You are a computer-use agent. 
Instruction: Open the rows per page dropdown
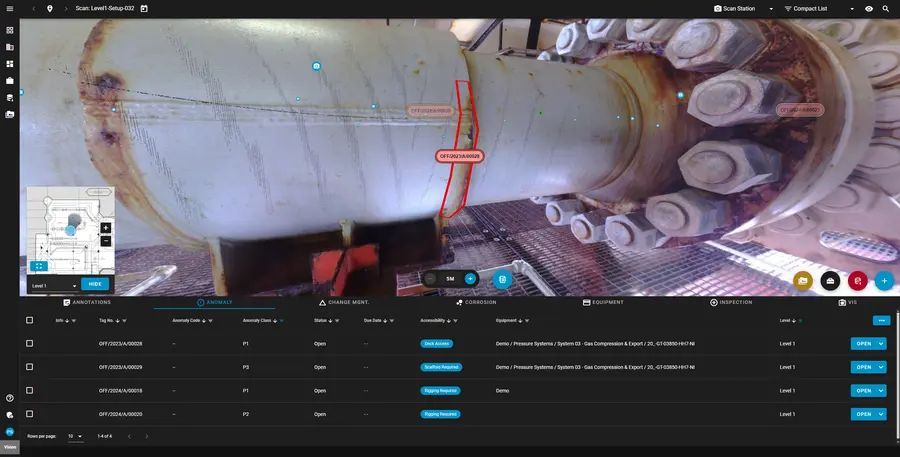pyautogui.click(x=75, y=436)
